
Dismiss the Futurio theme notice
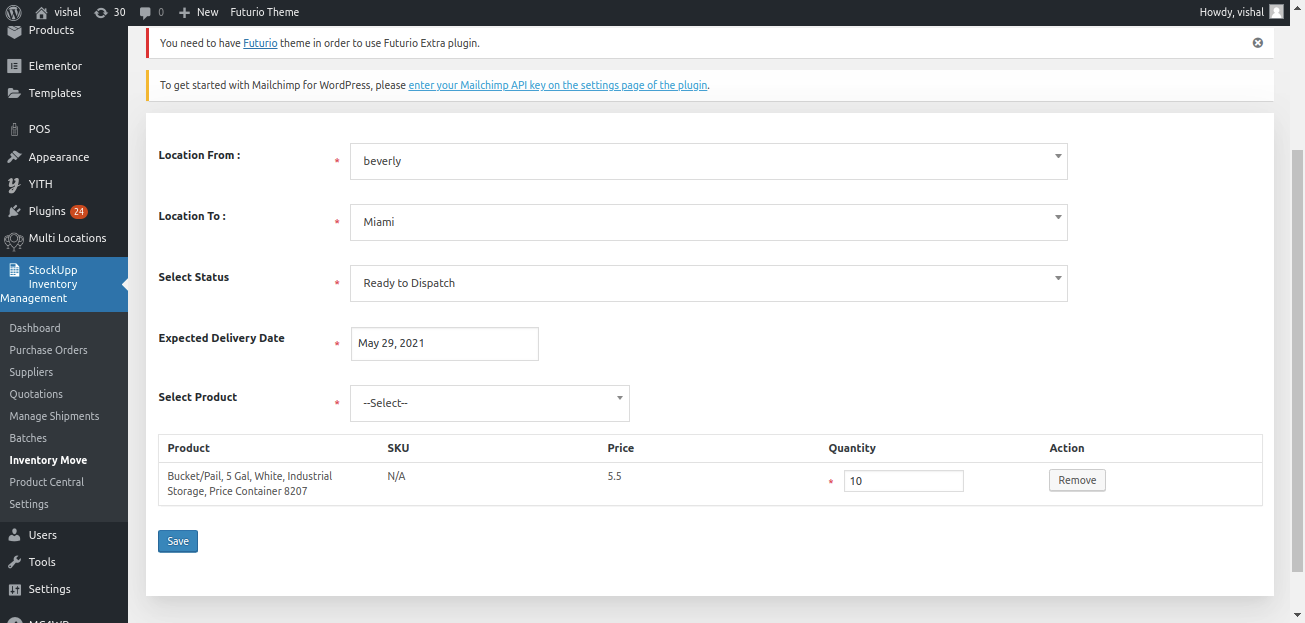[x=1257, y=43]
